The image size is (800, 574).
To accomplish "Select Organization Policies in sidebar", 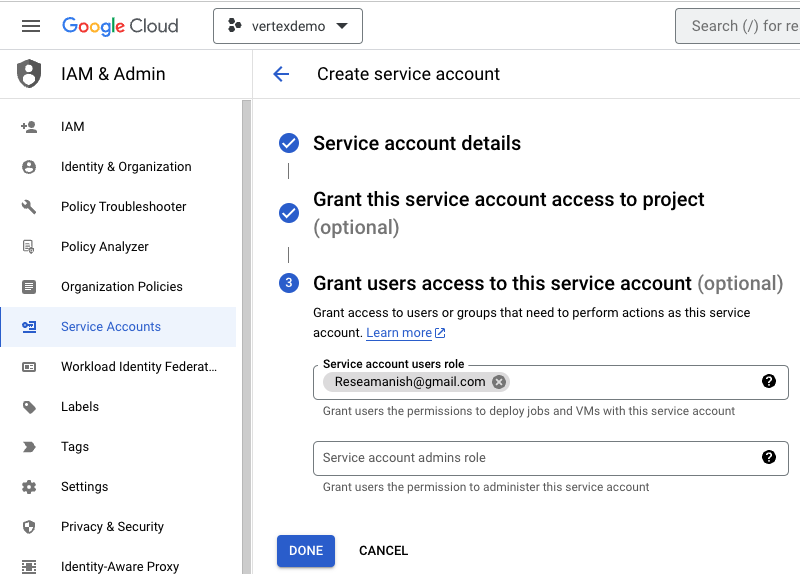I will coord(121,287).
